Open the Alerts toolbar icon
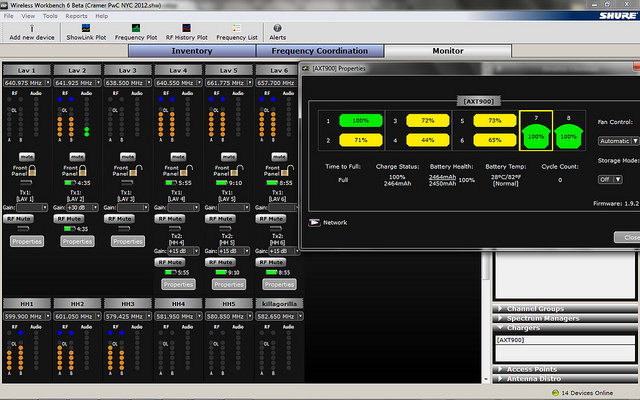The image size is (640, 400). 278,28
